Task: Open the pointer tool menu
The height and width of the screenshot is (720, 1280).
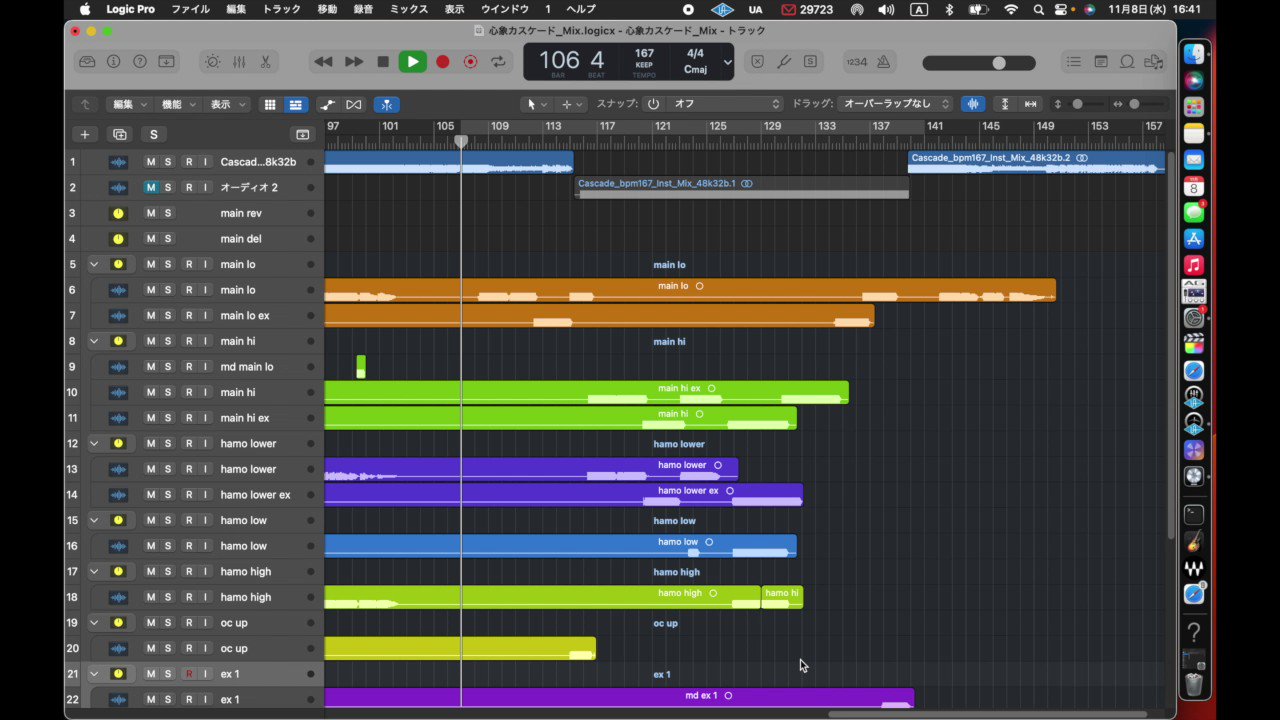Action: [537, 104]
